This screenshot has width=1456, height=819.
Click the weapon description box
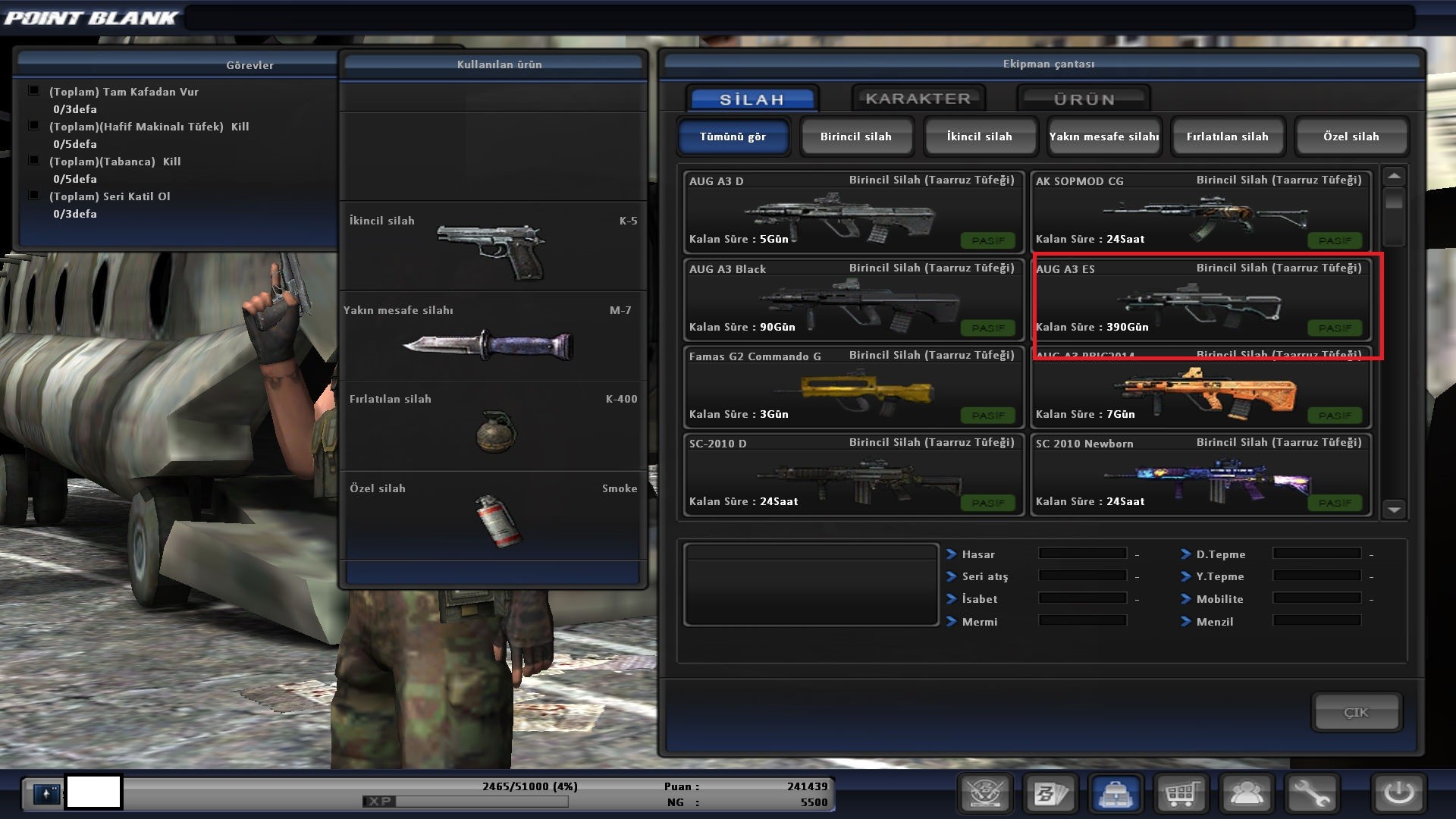(x=811, y=585)
